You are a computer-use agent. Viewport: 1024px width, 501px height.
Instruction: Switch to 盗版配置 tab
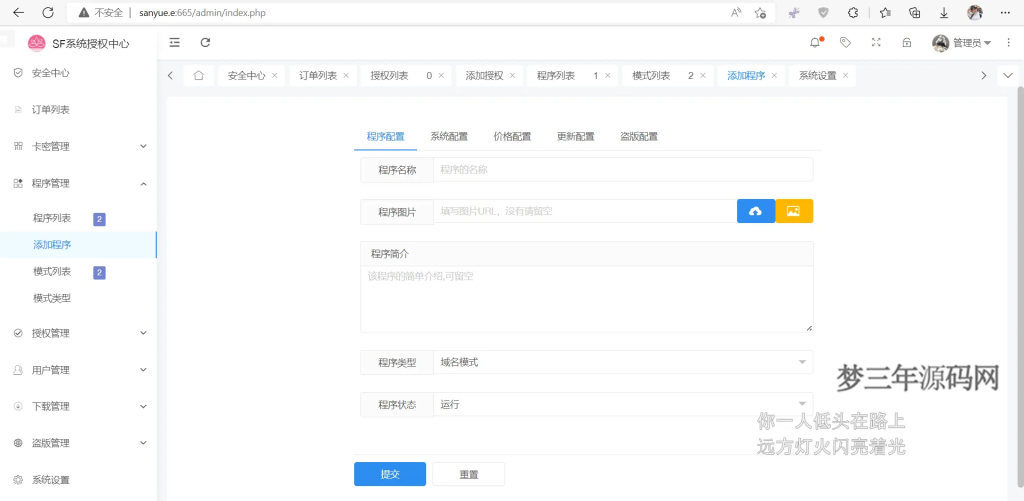pyautogui.click(x=639, y=137)
